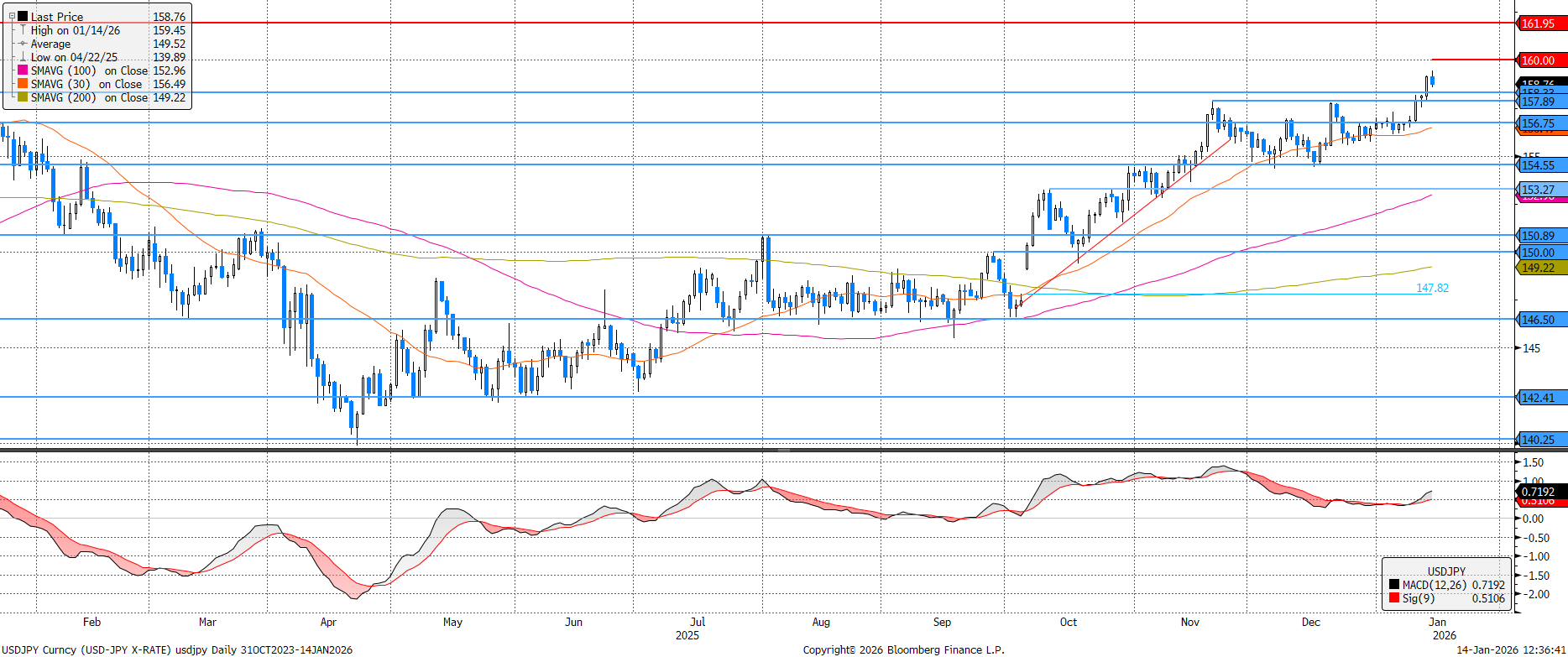1568x657 pixels.
Task: Click the High on 01/14/26 marker icon
Action: coord(23,30)
